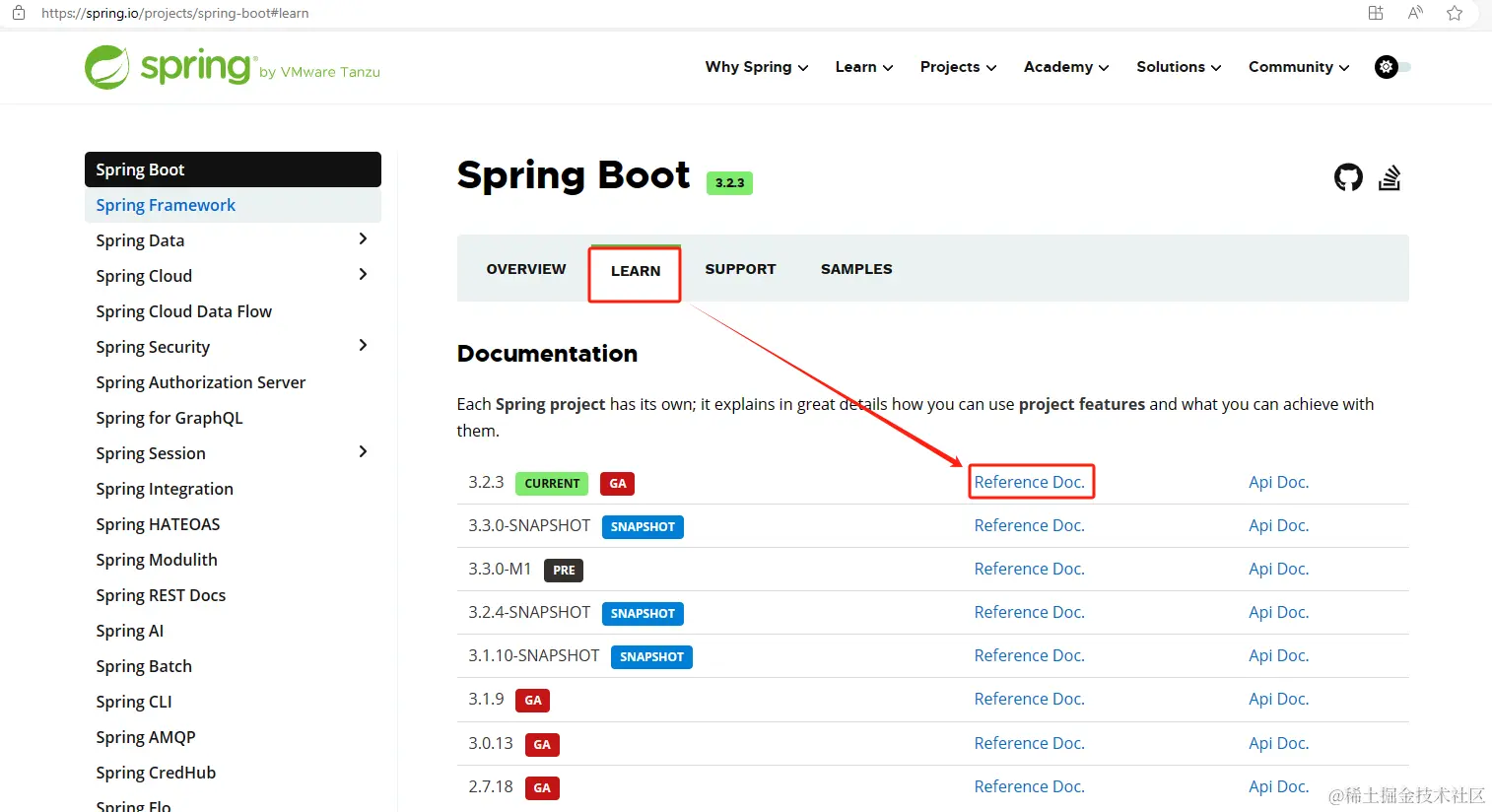1492x812 pixels.
Task: Click the SNAPSHOT badge on 3.1.10-SNAPSHOT
Action: click(651, 657)
